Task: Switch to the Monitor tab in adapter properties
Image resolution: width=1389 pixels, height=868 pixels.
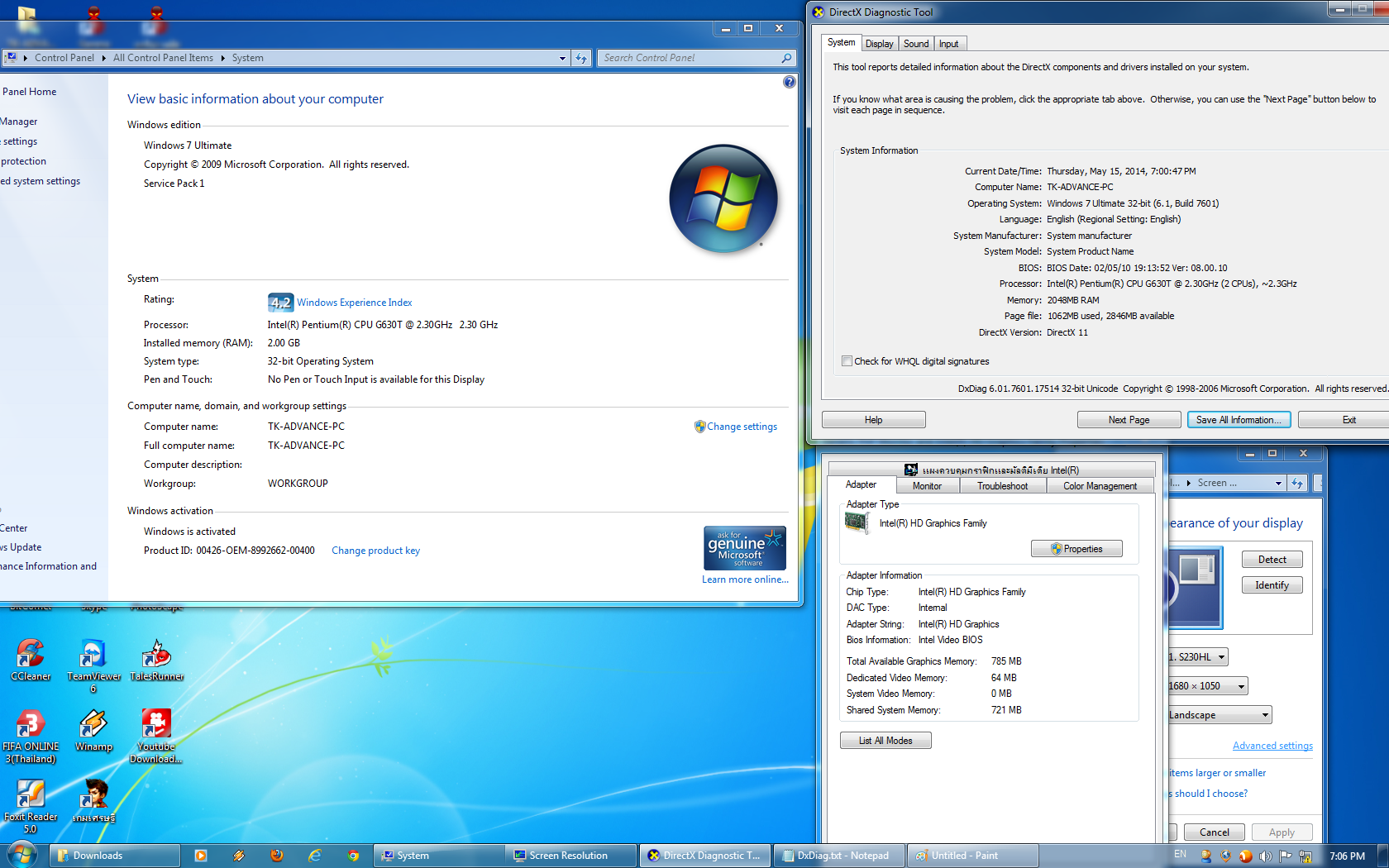Action: pyautogui.click(x=927, y=486)
